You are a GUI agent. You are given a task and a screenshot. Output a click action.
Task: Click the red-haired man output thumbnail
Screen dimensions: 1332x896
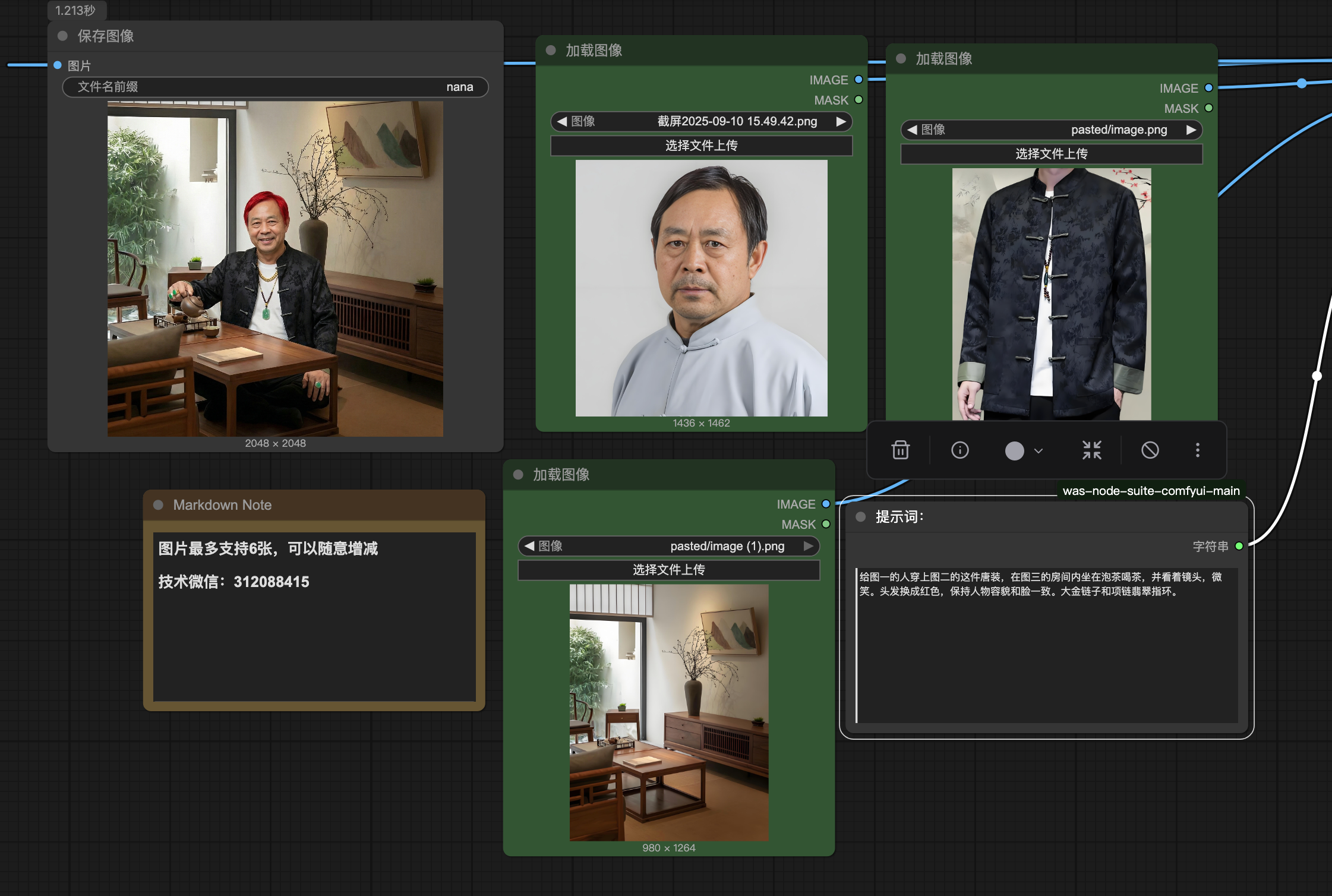(x=275, y=269)
